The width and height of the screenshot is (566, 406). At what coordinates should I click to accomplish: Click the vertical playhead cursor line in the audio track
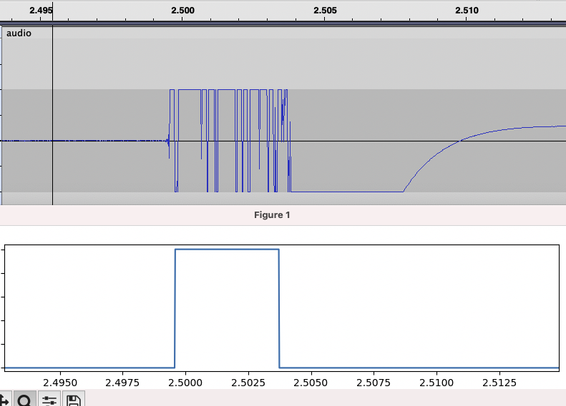pos(52,115)
